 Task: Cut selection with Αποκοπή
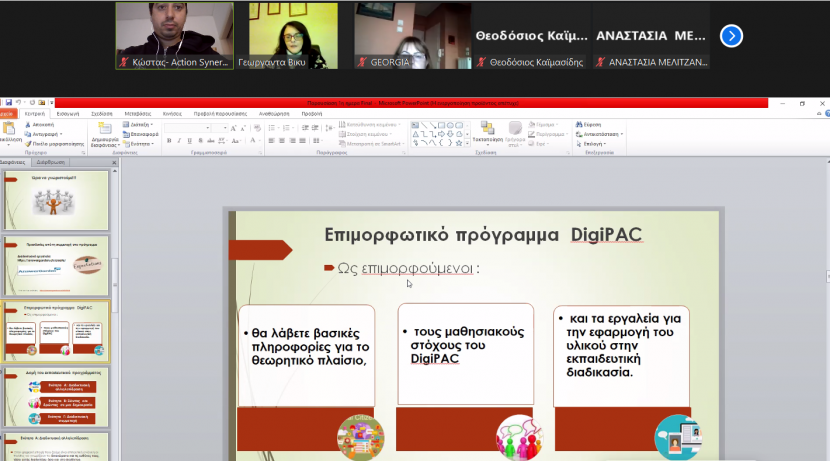[40, 125]
